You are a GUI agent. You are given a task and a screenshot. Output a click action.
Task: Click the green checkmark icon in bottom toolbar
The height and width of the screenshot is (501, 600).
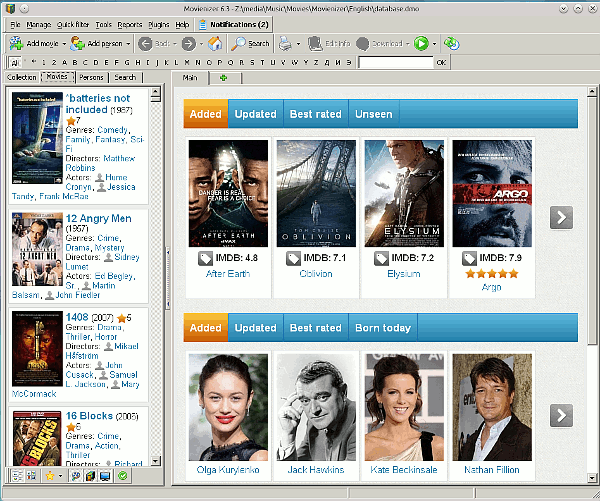pyautogui.click(x=122, y=476)
